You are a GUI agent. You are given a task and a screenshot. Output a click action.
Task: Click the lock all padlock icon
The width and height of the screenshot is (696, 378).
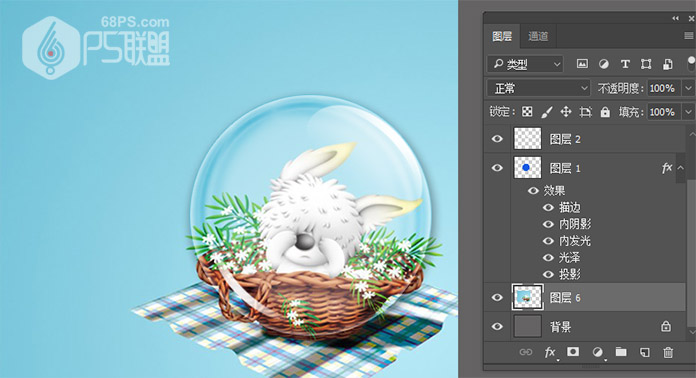coord(605,112)
